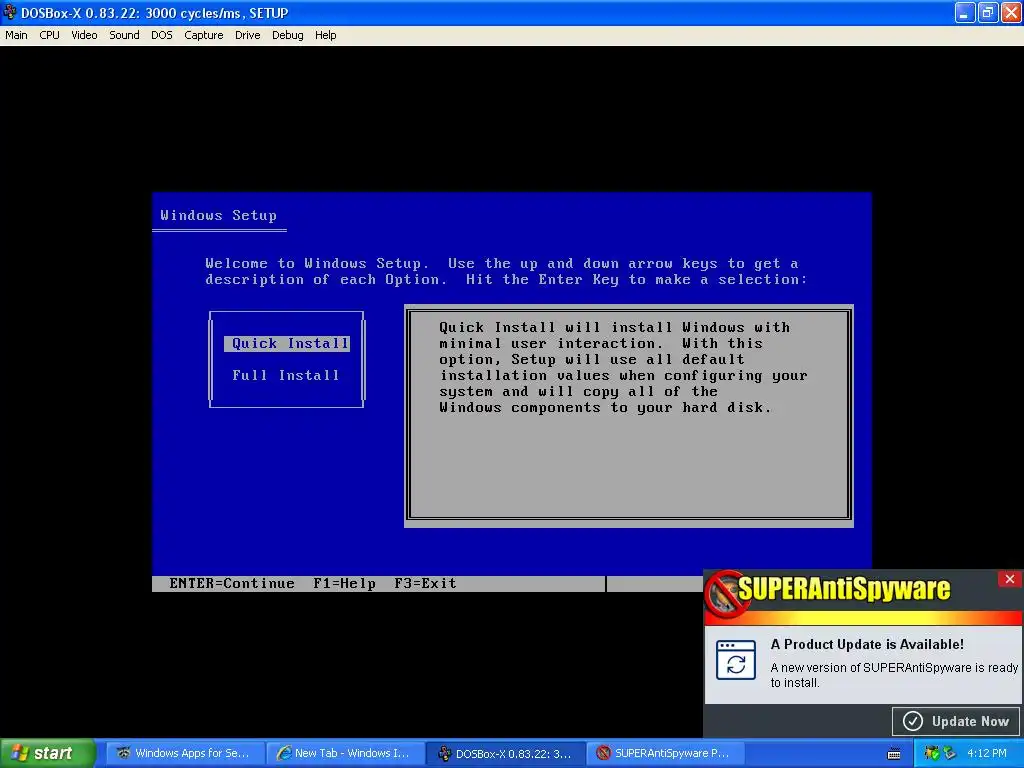Click the DOSBox-X title bar icon
The image size is (1024, 768).
click(10, 12)
